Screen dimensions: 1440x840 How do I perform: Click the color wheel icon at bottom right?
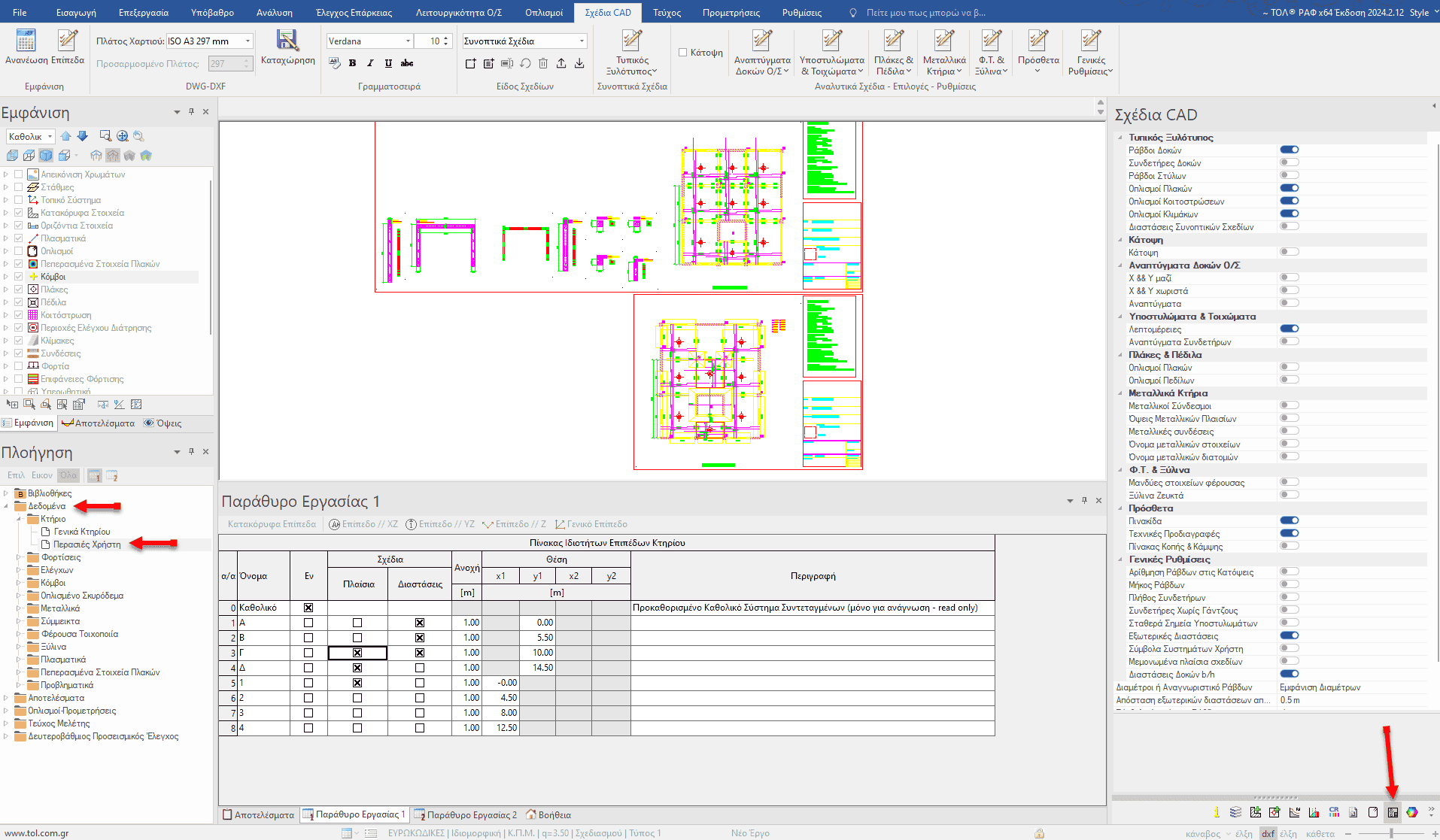pyautogui.click(x=1412, y=812)
